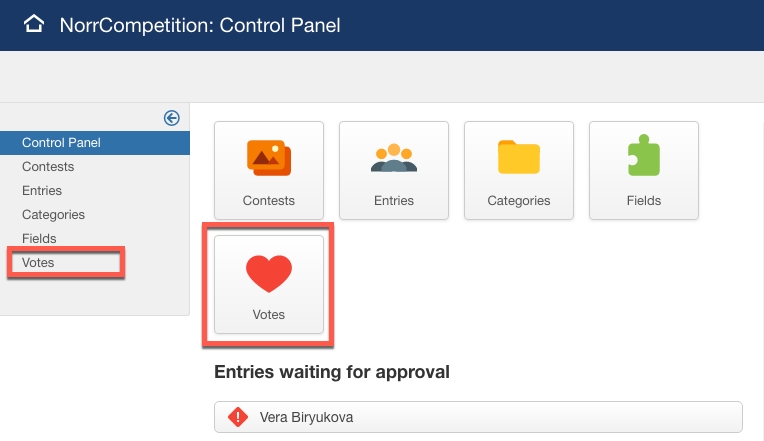Click the red heart Votes icon
This screenshot has width=764, height=441.
(x=269, y=272)
